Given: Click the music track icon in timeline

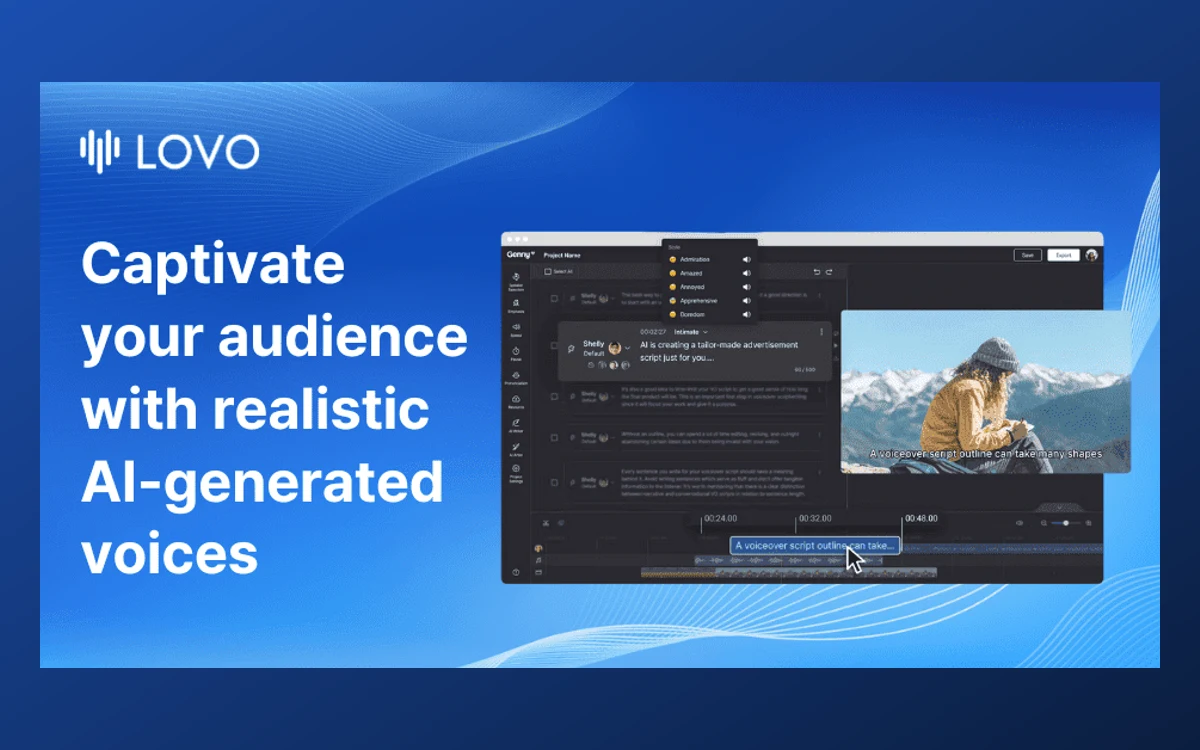Looking at the screenshot, I should point(539,560).
